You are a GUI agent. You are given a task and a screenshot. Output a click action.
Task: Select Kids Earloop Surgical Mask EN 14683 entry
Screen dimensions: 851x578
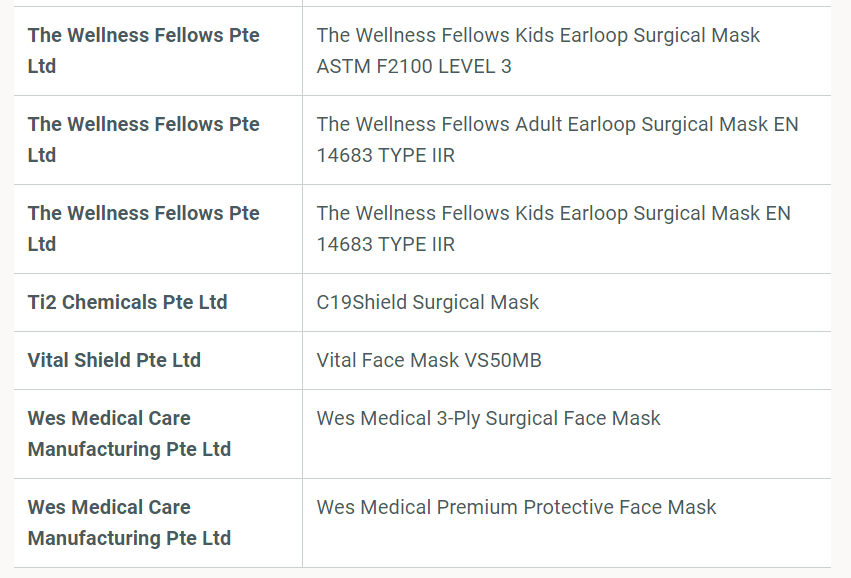point(554,229)
